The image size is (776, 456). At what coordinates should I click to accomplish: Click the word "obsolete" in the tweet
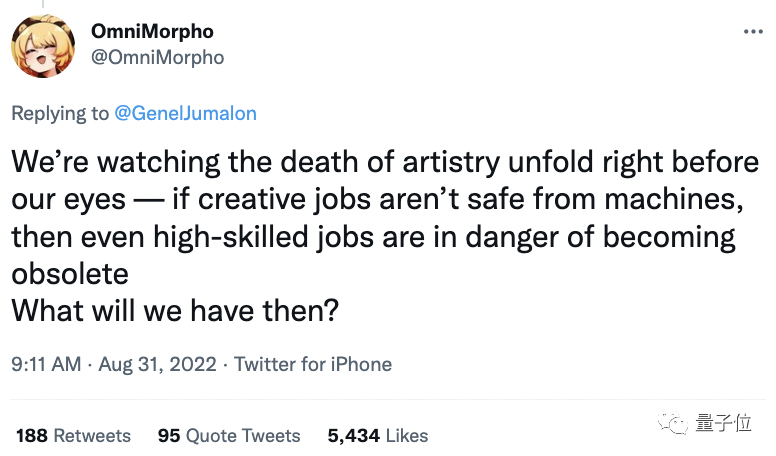(x=73, y=274)
